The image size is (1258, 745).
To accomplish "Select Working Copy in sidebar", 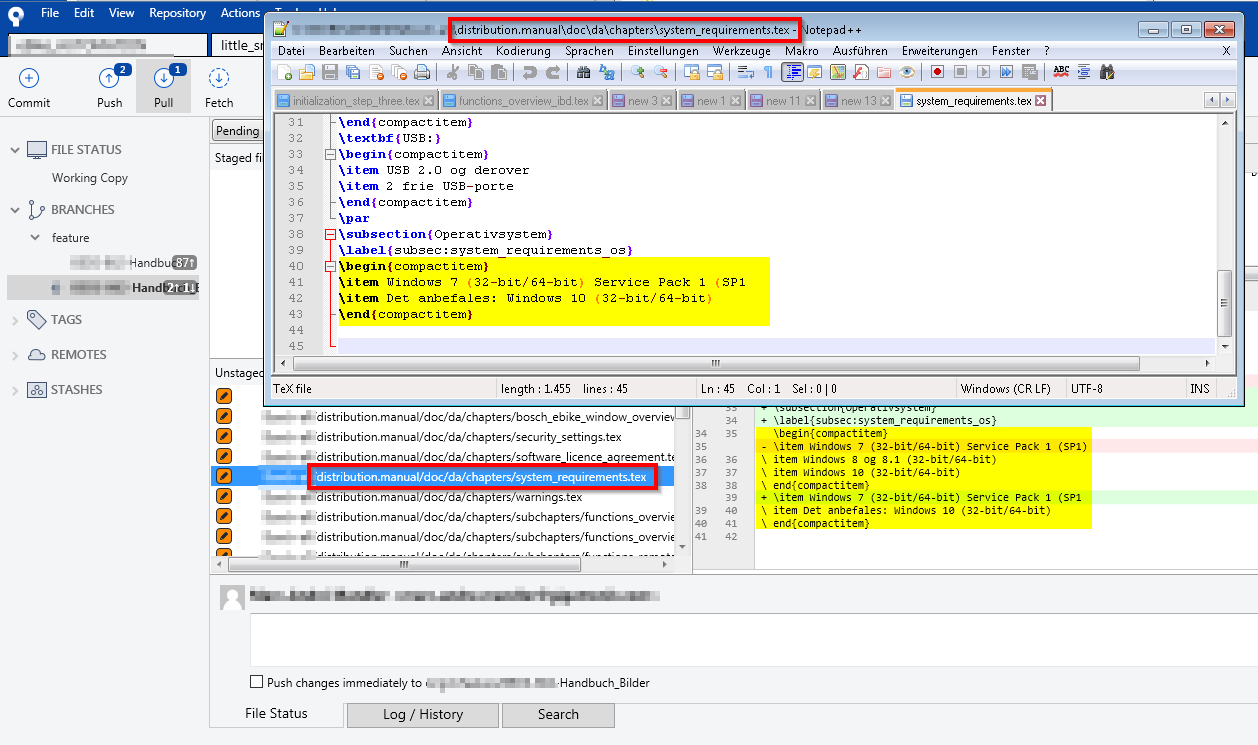I will (90, 178).
